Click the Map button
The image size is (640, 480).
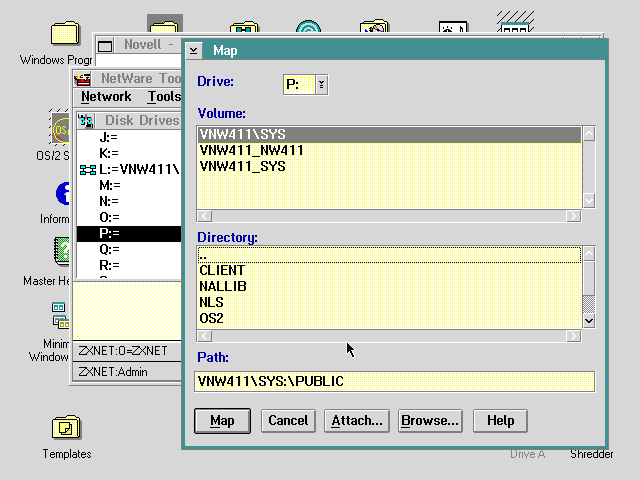click(222, 421)
